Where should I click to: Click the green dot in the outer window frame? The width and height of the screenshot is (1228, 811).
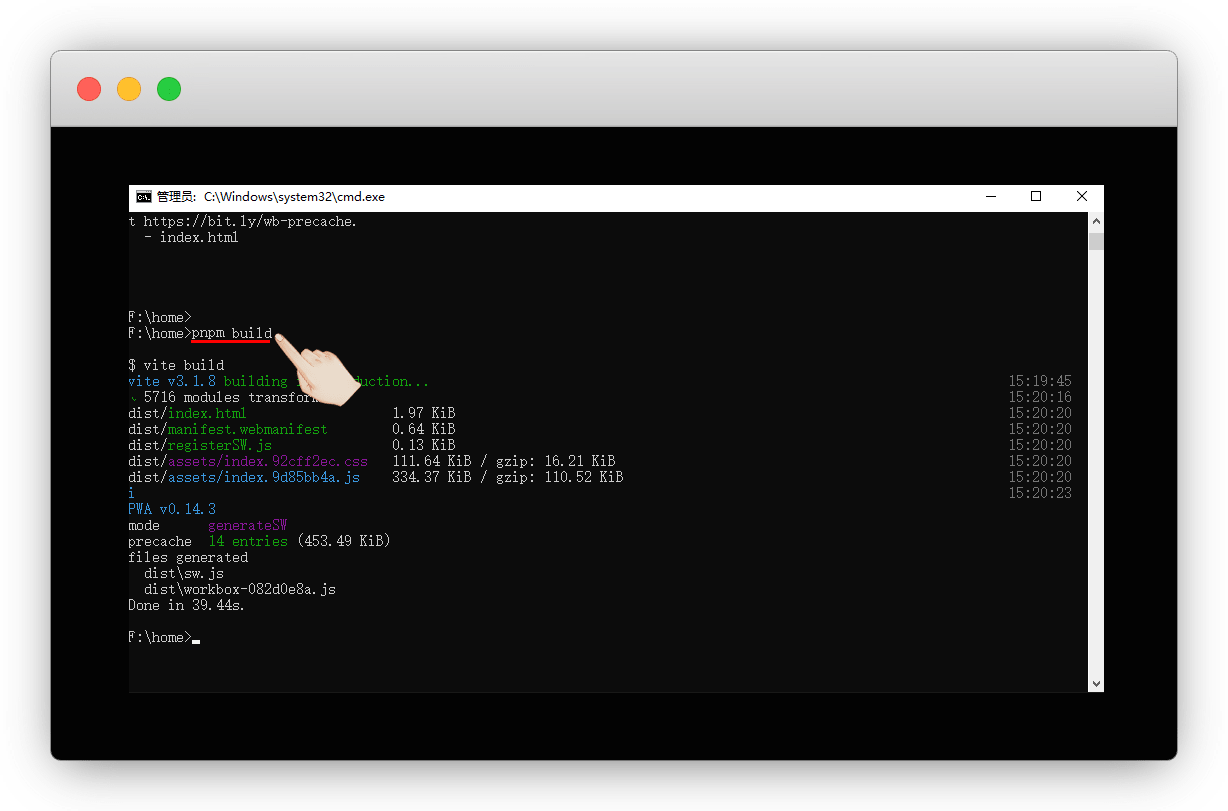(169, 89)
